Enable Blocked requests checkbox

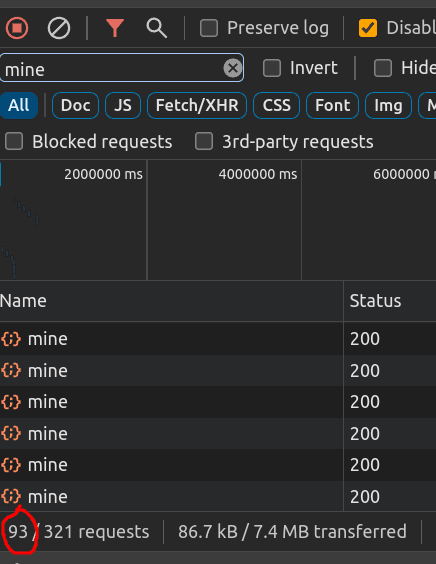14,141
